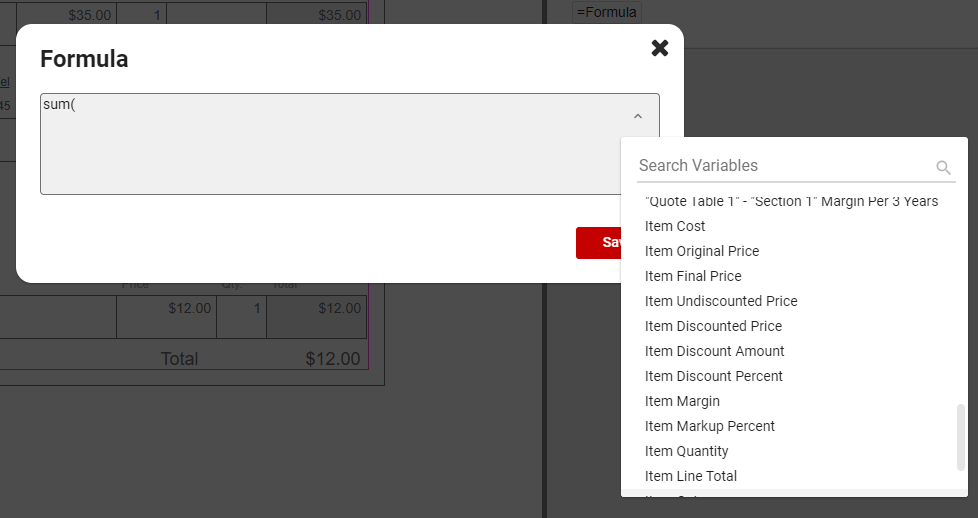Click the Formula dialog heading
This screenshot has width=978, height=518.
coord(84,59)
